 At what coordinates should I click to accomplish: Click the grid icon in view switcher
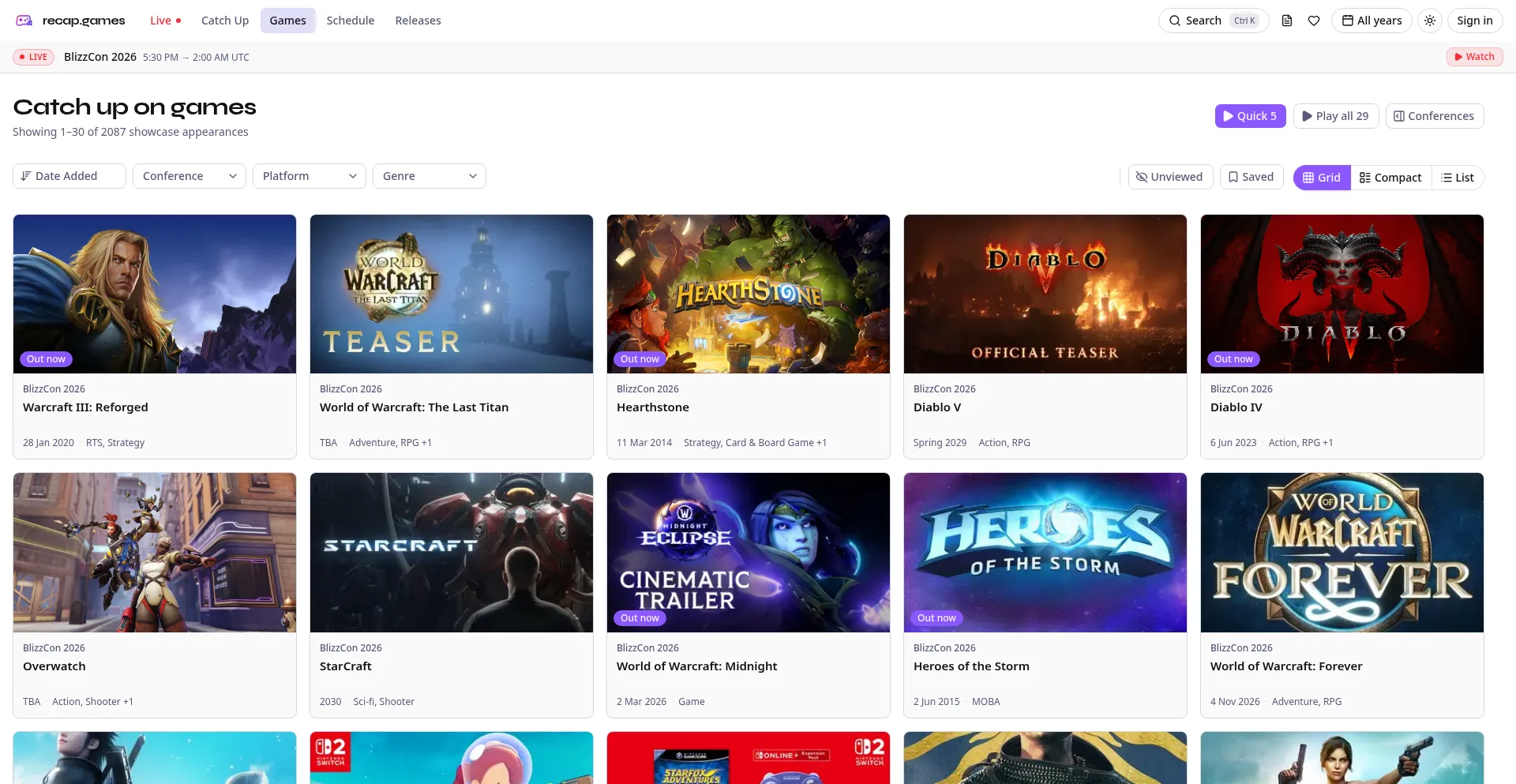coord(1308,178)
